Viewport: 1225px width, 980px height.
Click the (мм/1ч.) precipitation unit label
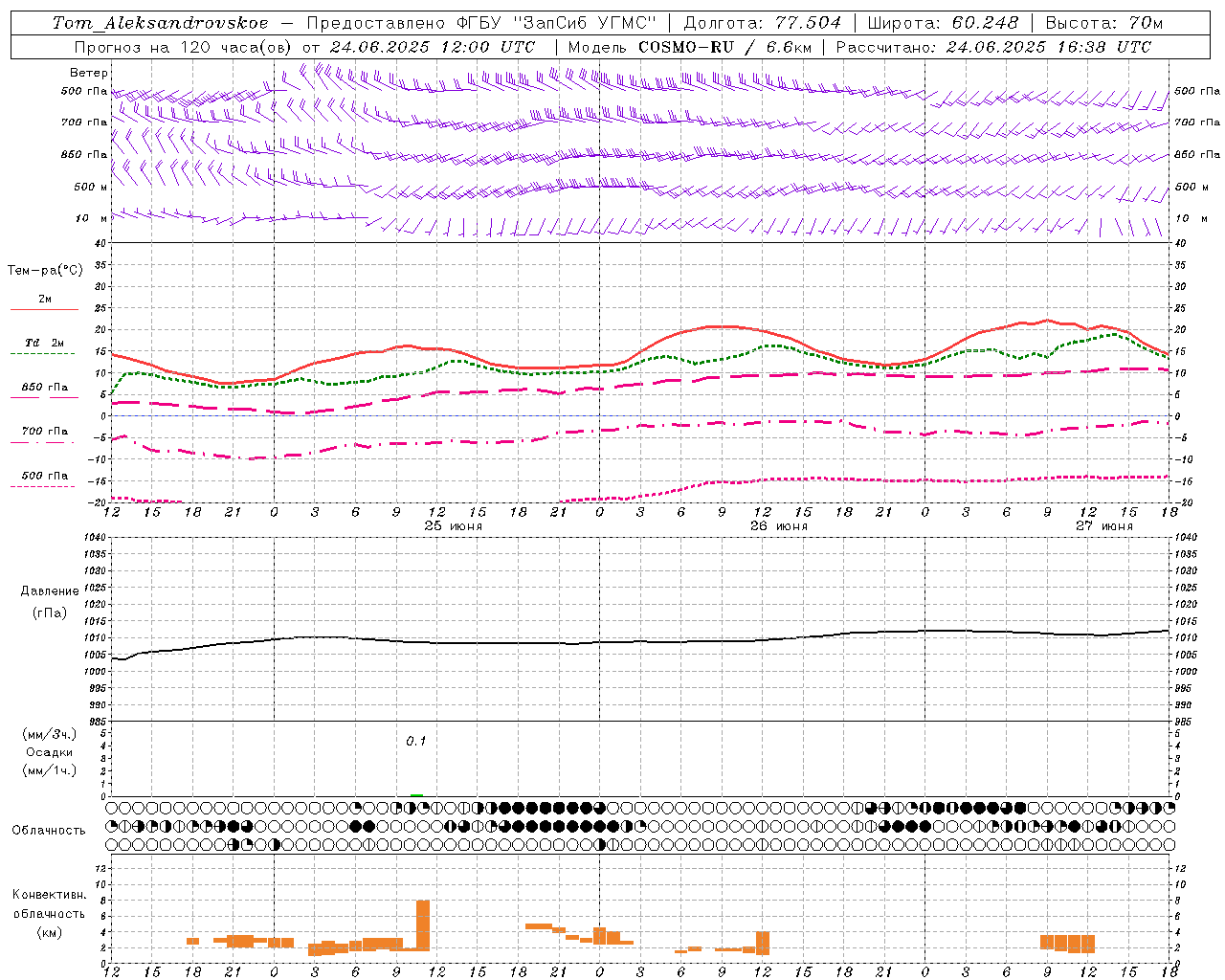pyautogui.click(x=50, y=769)
